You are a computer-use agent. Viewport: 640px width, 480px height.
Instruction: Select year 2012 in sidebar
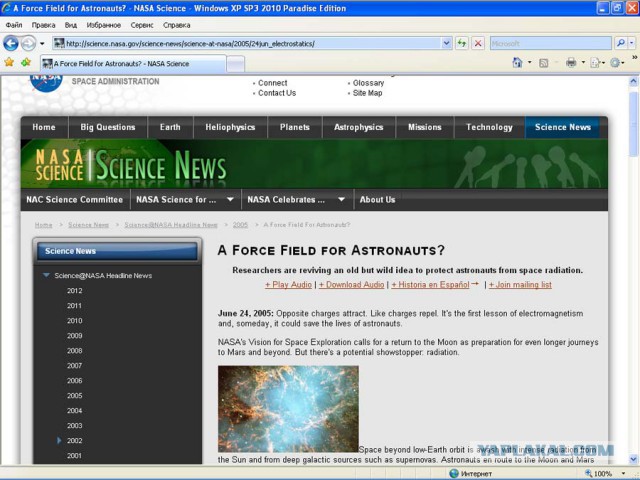pos(75,291)
